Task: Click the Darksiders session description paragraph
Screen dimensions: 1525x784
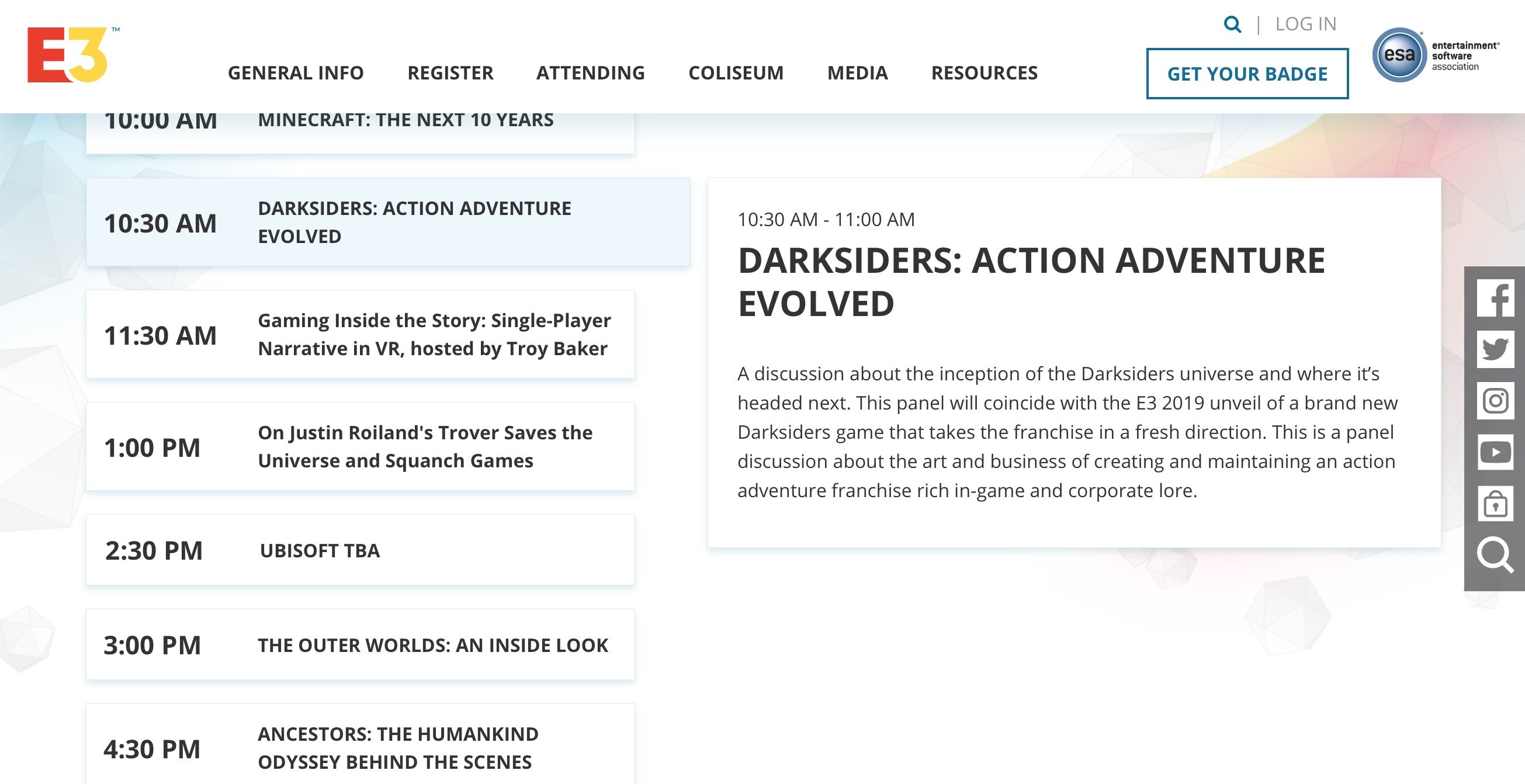Action: tap(1067, 432)
